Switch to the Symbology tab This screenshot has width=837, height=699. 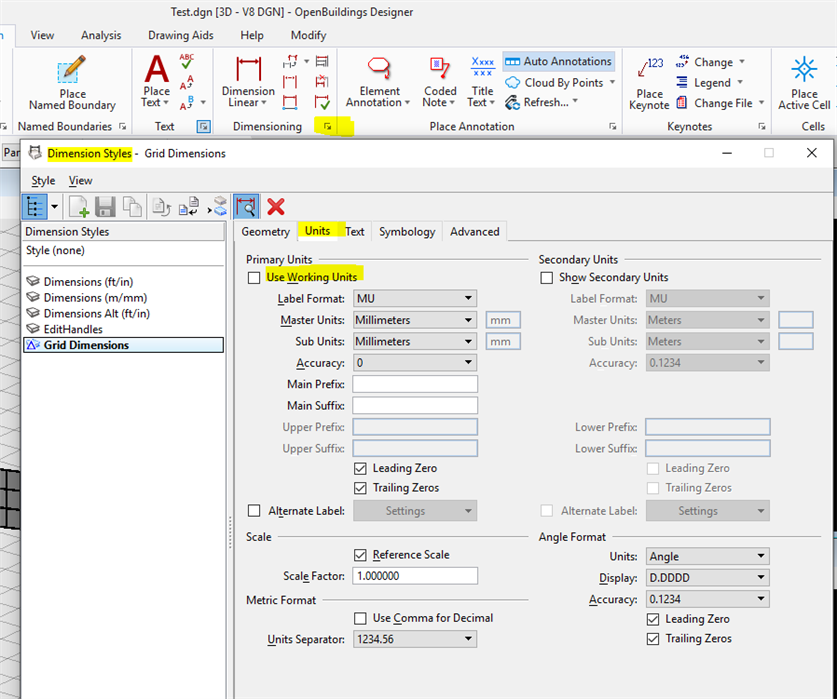407,232
